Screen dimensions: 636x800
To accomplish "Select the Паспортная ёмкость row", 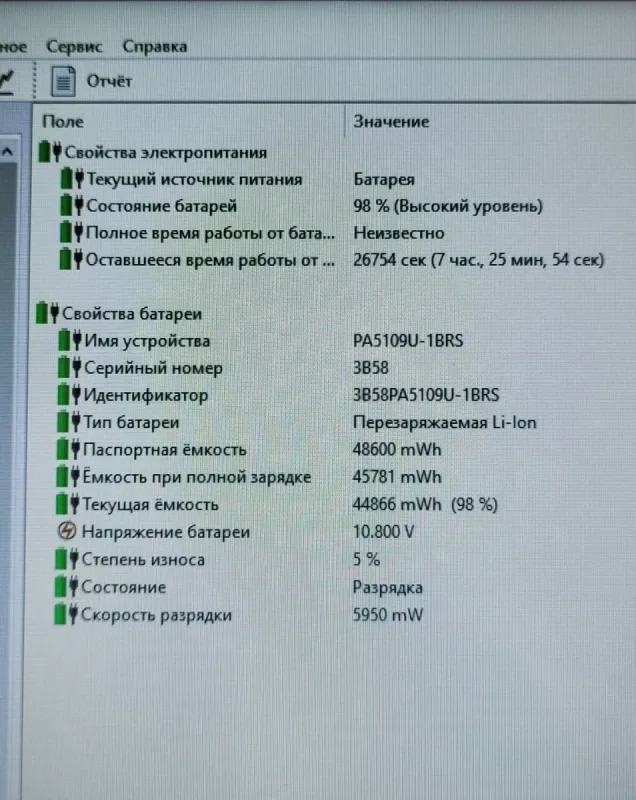I will point(165,450).
